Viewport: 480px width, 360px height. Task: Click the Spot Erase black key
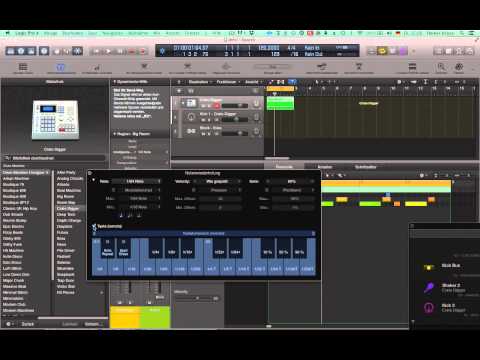point(123,248)
